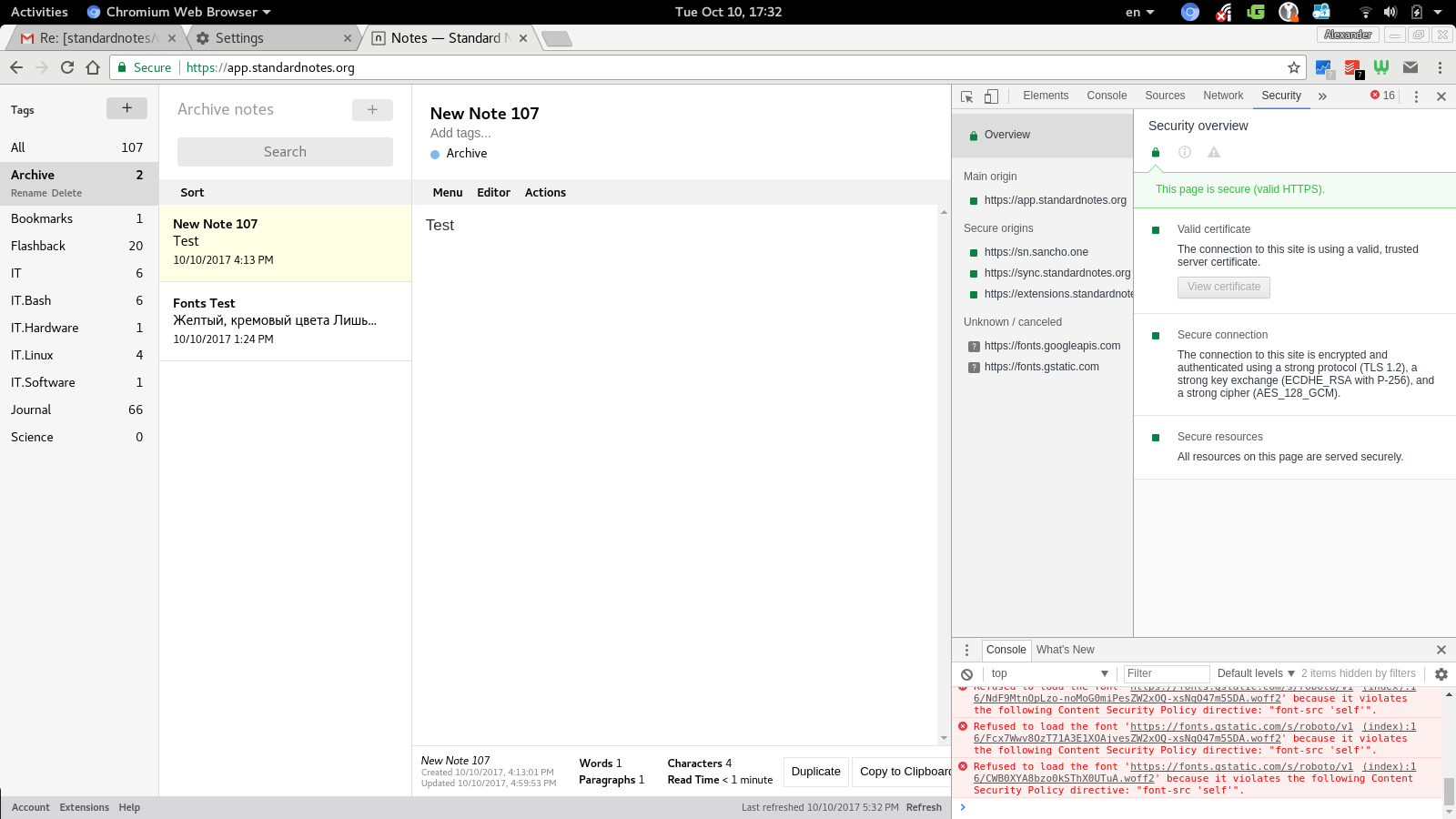
Task: Click the error count badge in DevTools
Action: click(x=1380, y=96)
